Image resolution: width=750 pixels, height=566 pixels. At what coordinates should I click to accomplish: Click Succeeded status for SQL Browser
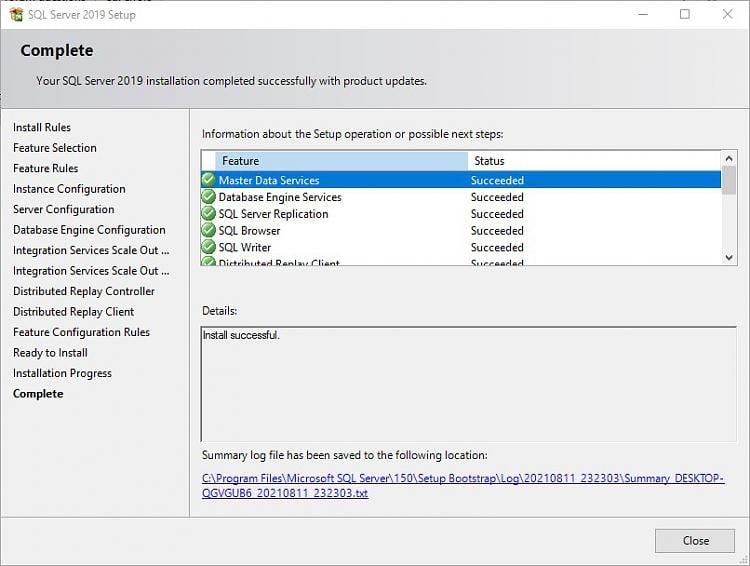497,231
